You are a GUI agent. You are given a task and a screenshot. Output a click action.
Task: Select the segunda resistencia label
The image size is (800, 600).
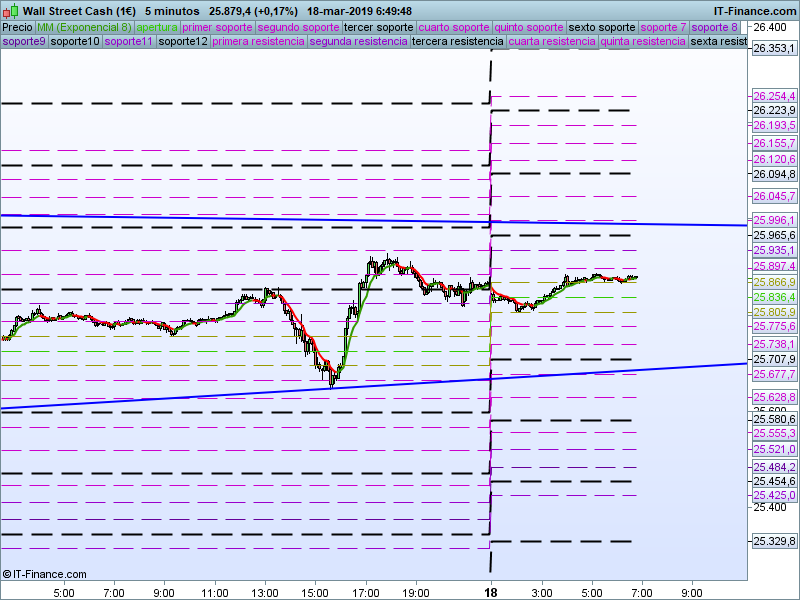(358, 41)
